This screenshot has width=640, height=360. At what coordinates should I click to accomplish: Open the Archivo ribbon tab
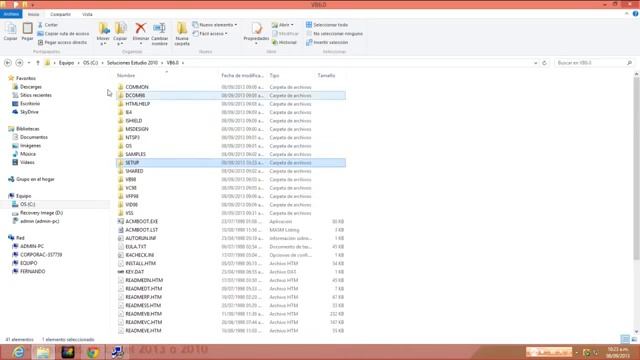click(x=11, y=14)
